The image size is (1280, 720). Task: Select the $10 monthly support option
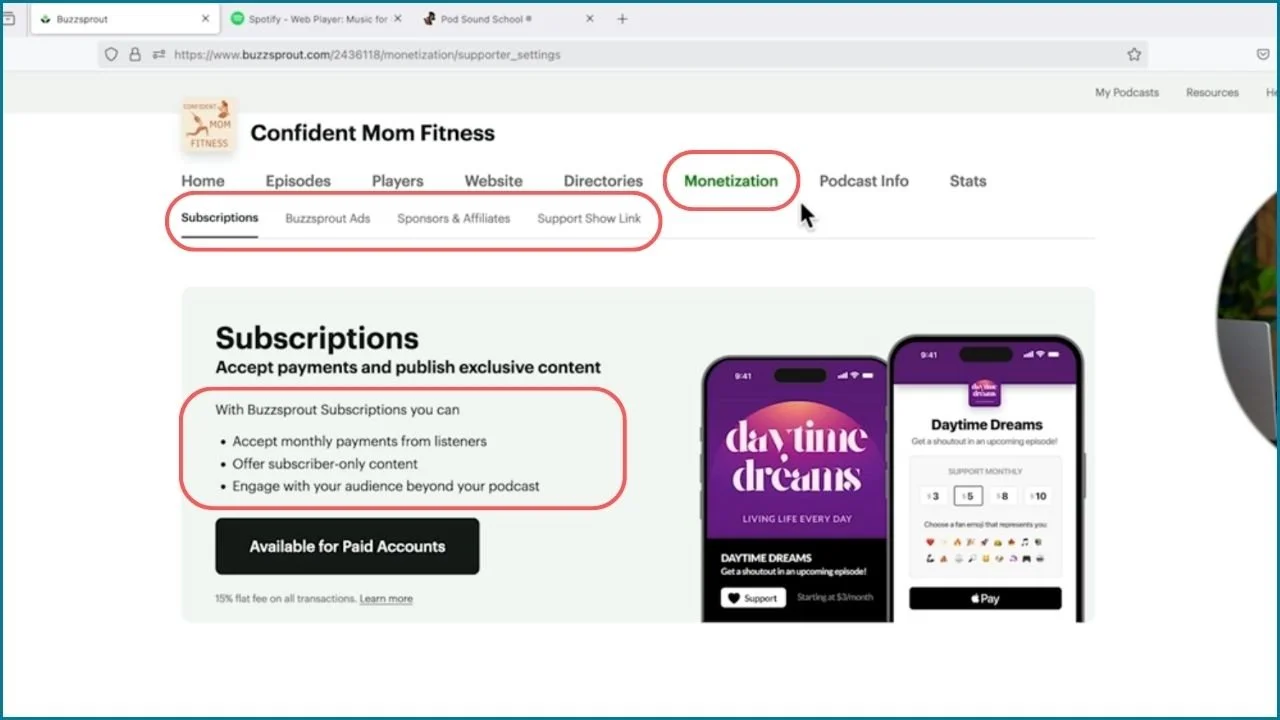point(1038,496)
